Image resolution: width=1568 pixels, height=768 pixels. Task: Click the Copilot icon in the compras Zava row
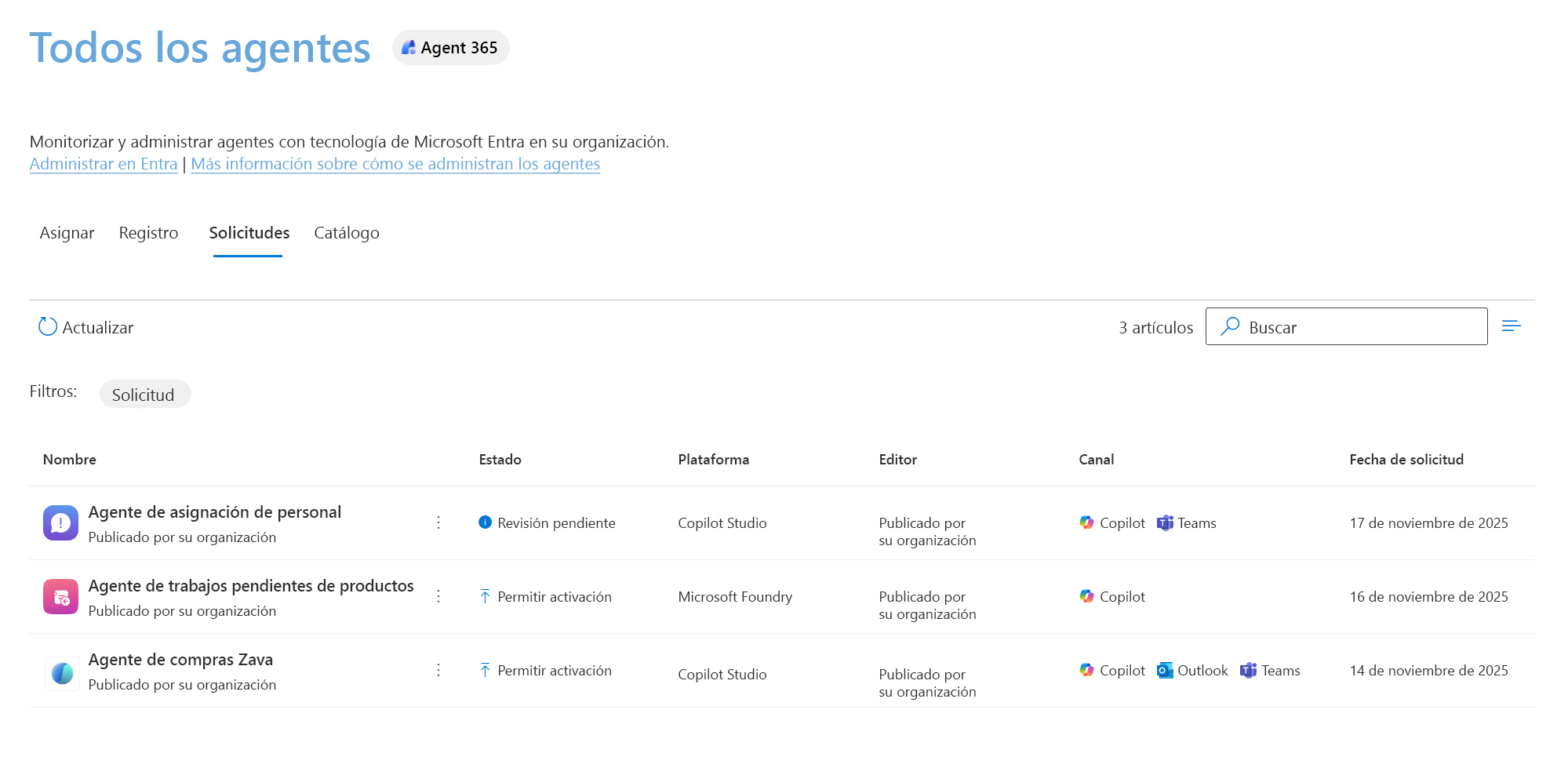pyautogui.click(x=1086, y=670)
